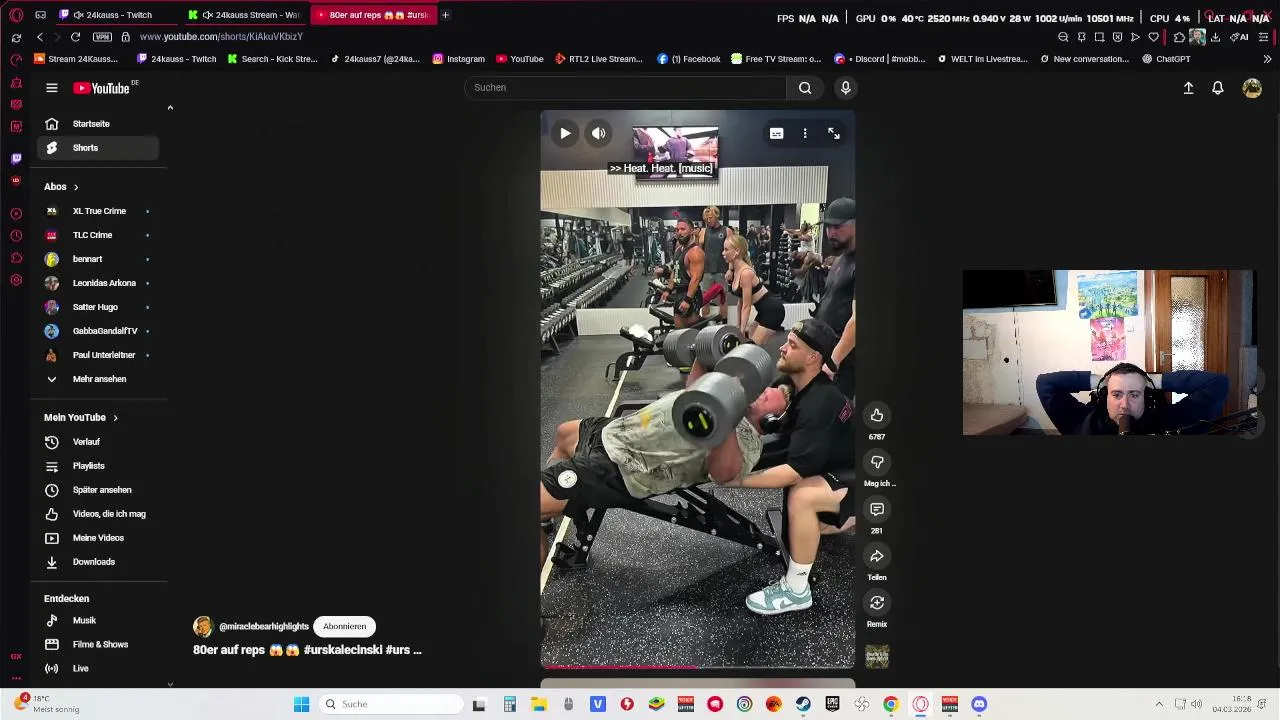Like this Short
The height and width of the screenshot is (720, 1280).
[x=877, y=415]
